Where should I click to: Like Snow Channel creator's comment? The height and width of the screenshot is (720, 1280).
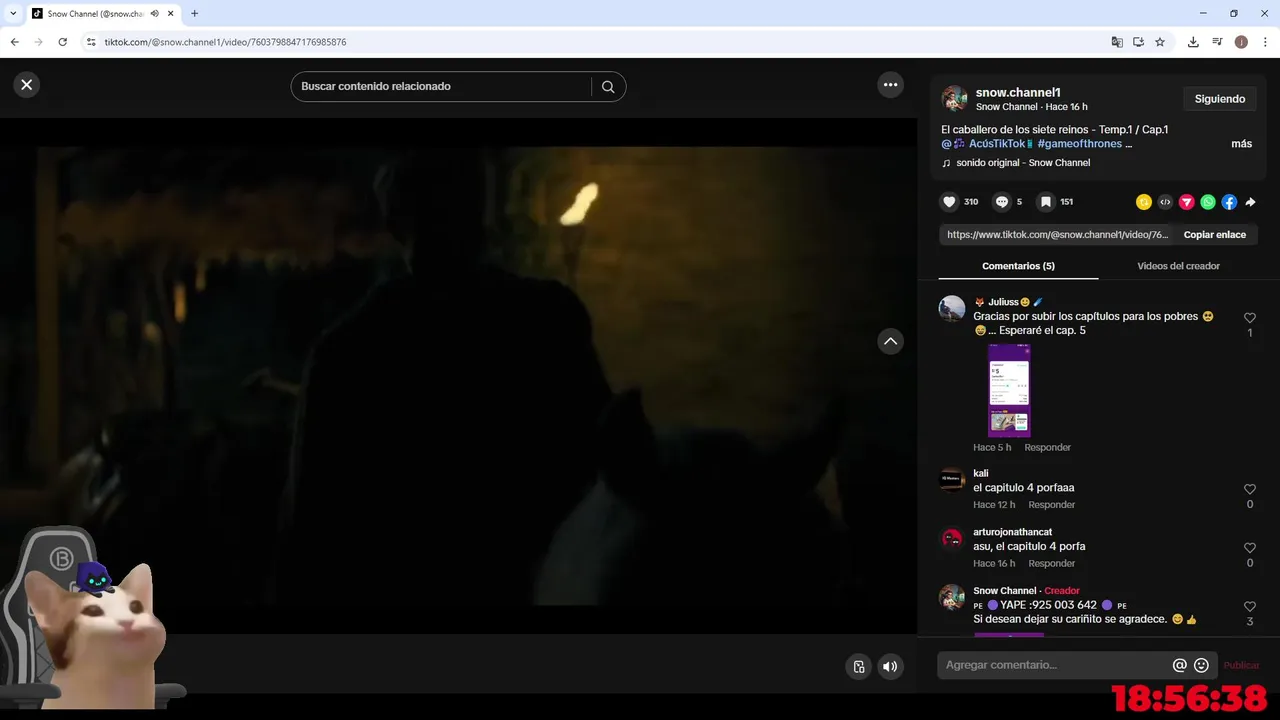pyautogui.click(x=1250, y=607)
